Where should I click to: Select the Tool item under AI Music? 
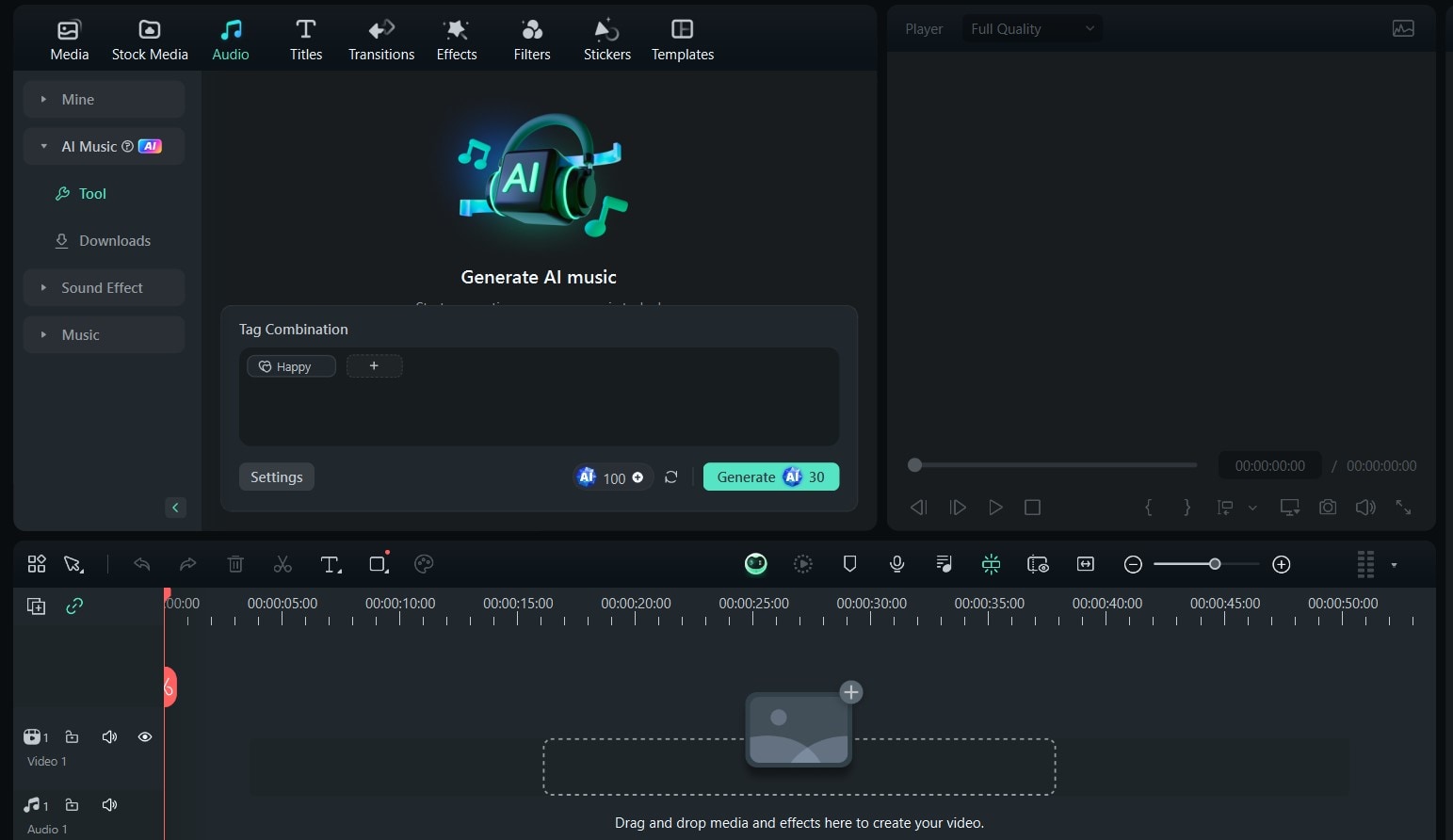click(81, 193)
